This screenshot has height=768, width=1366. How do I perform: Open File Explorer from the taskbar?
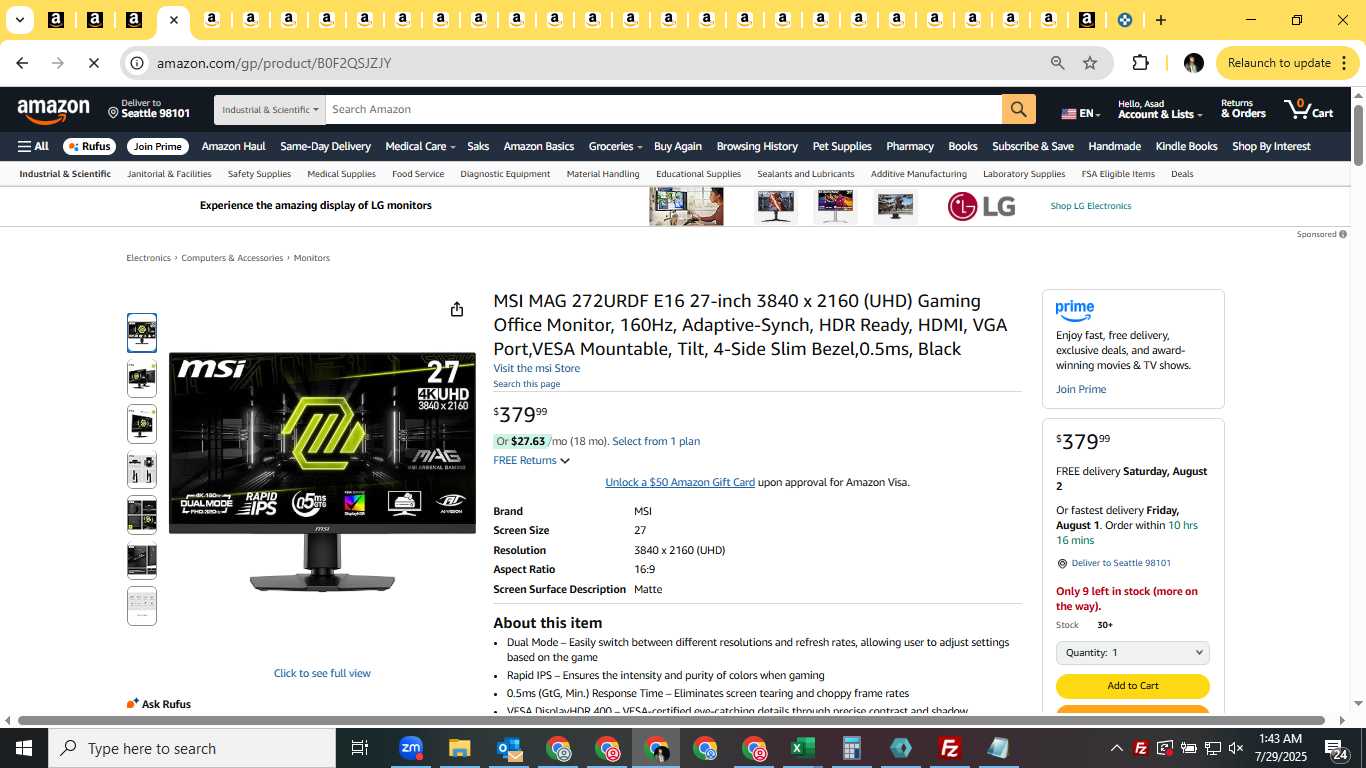(x=459, y=748)
